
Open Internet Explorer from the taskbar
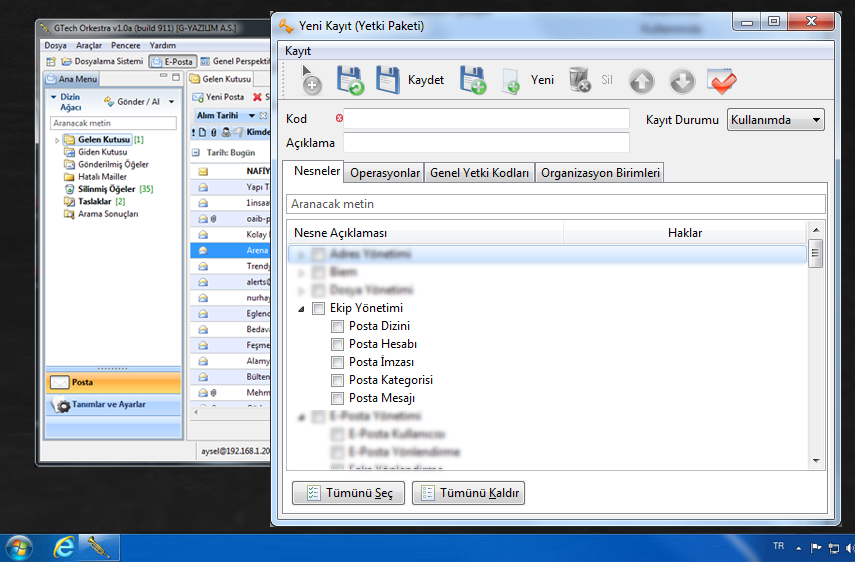65,547
